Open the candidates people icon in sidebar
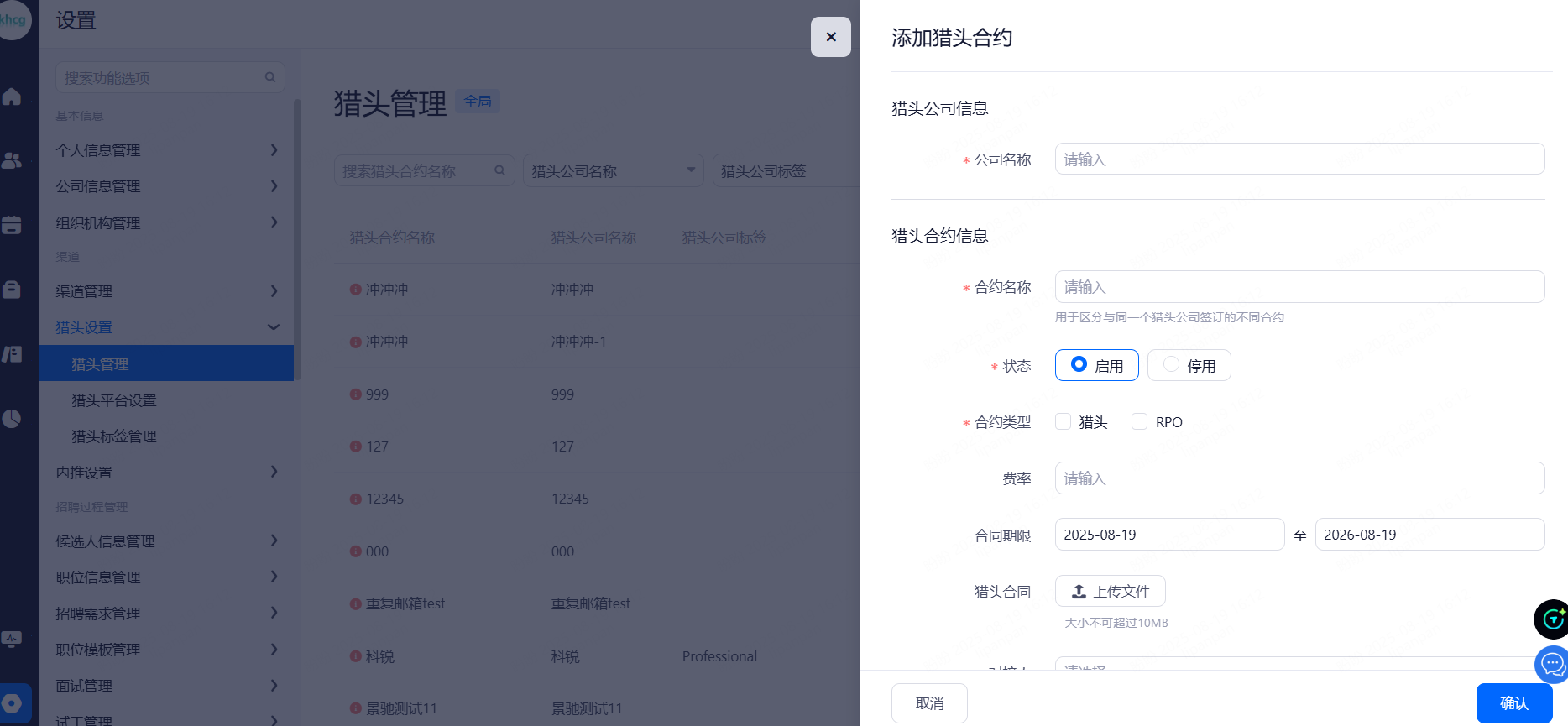The width and height of the screenshot is (1568, 726). [12, 160]
